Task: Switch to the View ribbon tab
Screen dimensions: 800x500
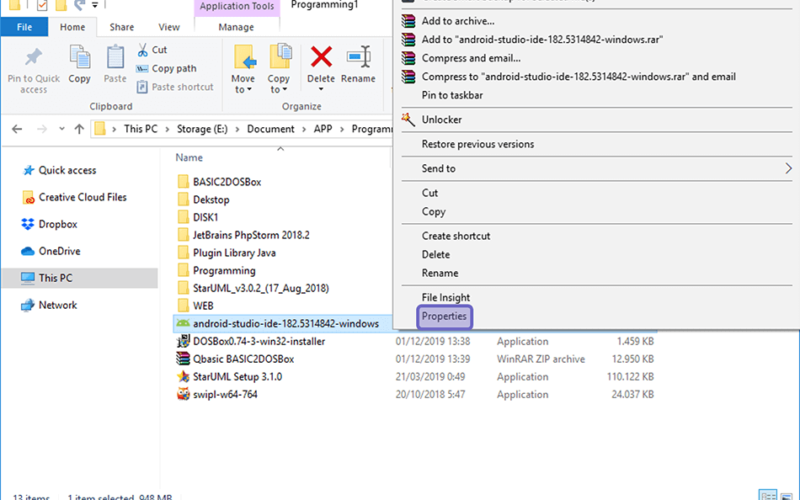Action: (x=169, y=27)
